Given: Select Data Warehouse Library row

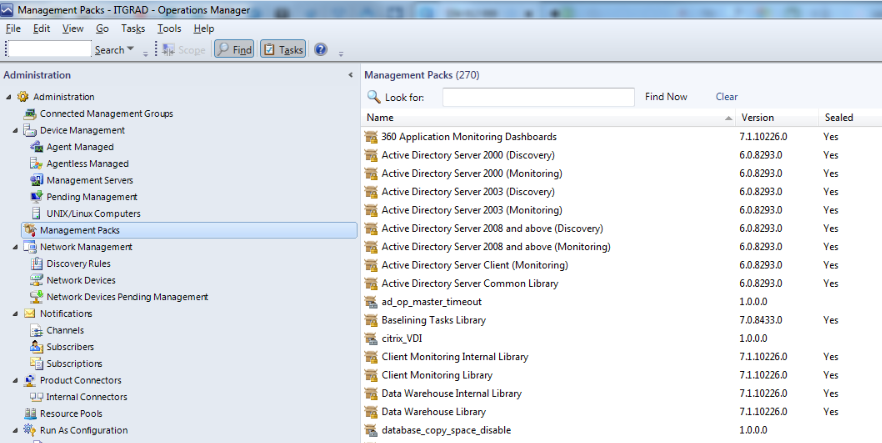Looking at the screenshot, I should coord(622,412).
